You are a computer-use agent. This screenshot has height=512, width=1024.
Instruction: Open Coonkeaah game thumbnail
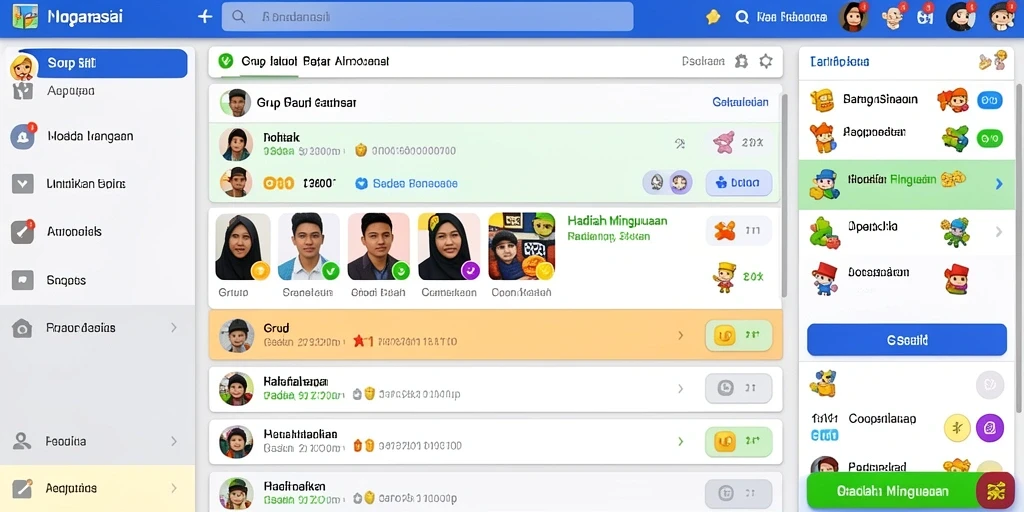tap(521, 247)
